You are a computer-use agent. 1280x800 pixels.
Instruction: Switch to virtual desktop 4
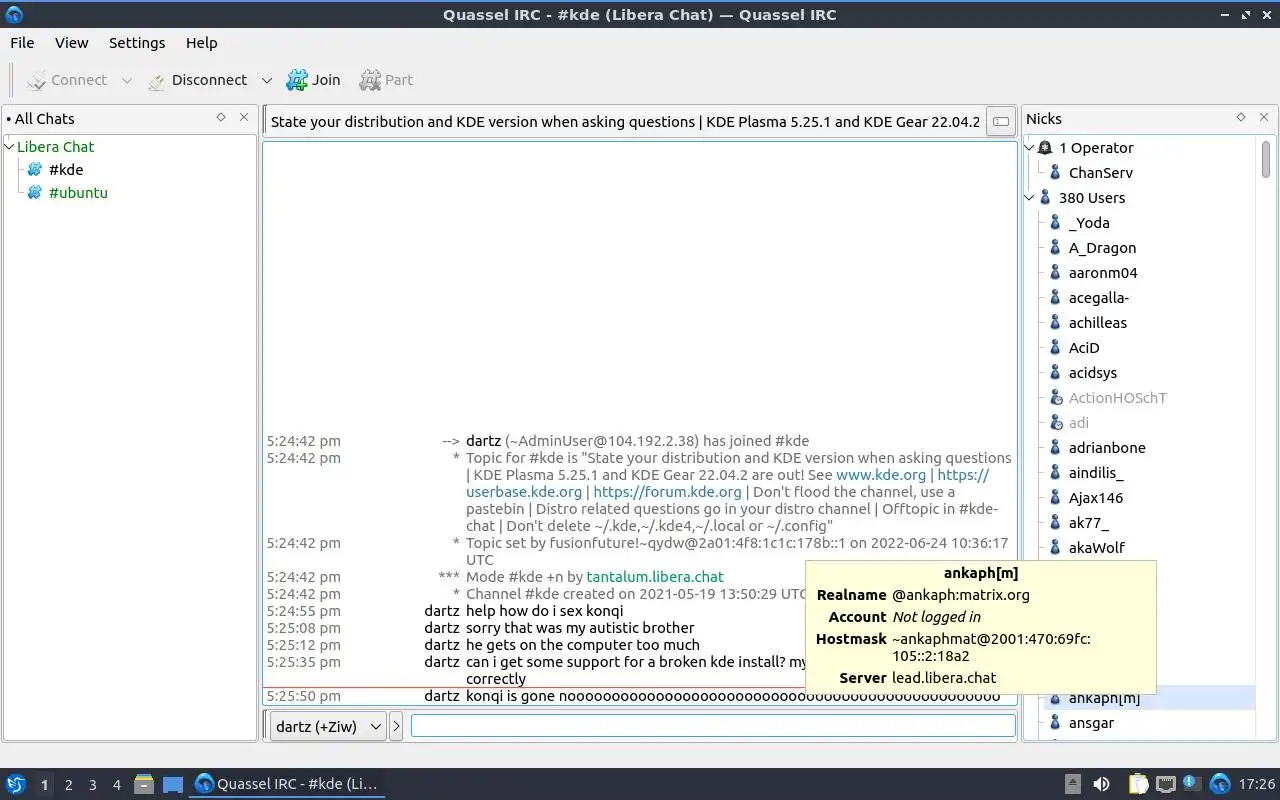point(116,785)
